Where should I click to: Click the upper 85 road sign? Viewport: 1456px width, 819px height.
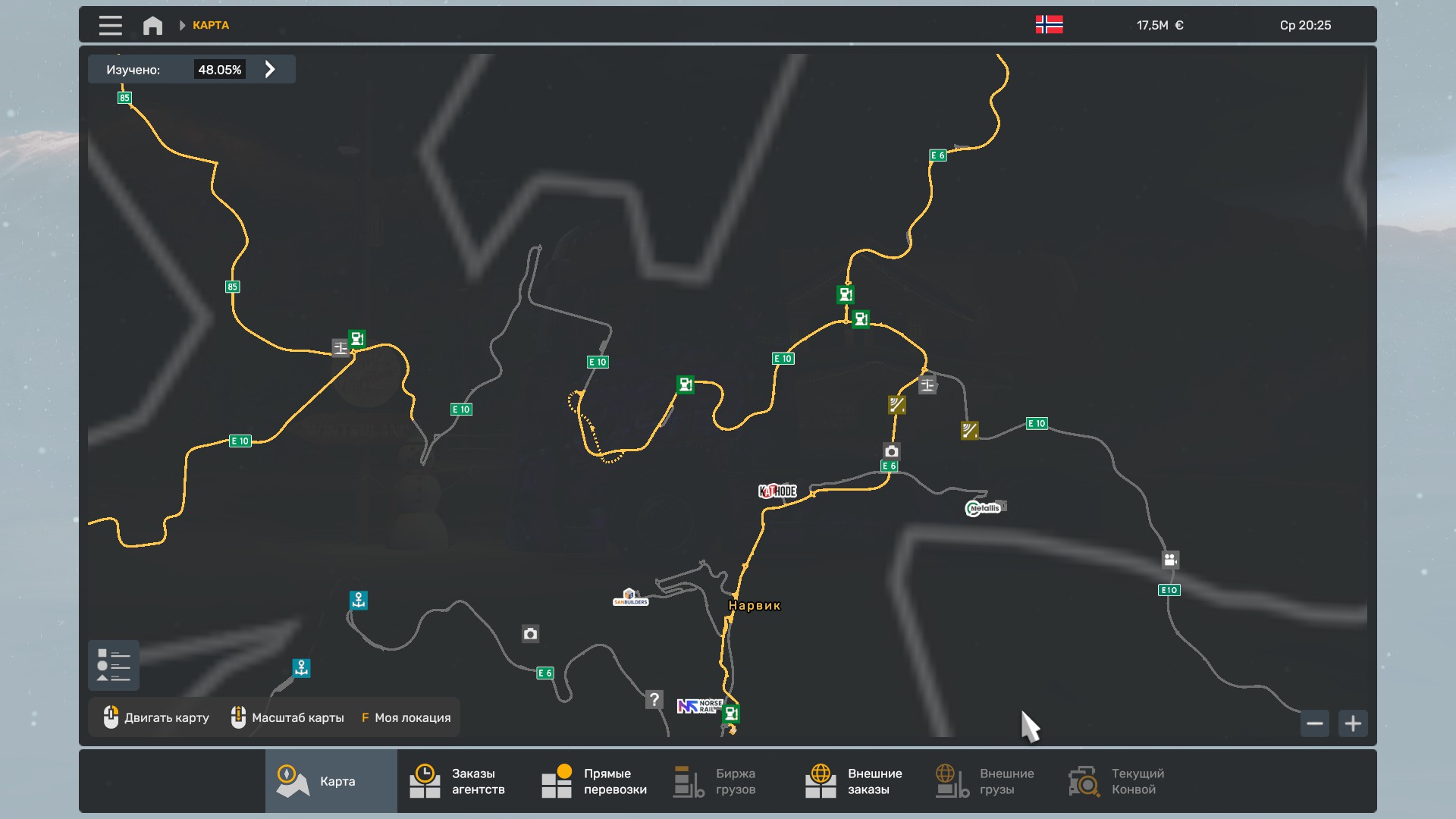[124, 98]
